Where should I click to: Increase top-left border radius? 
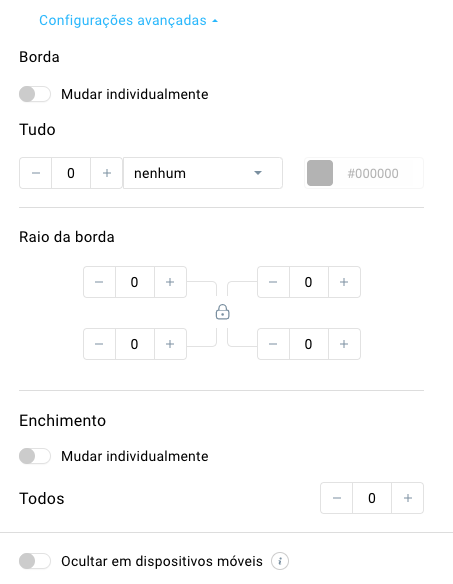170,282
